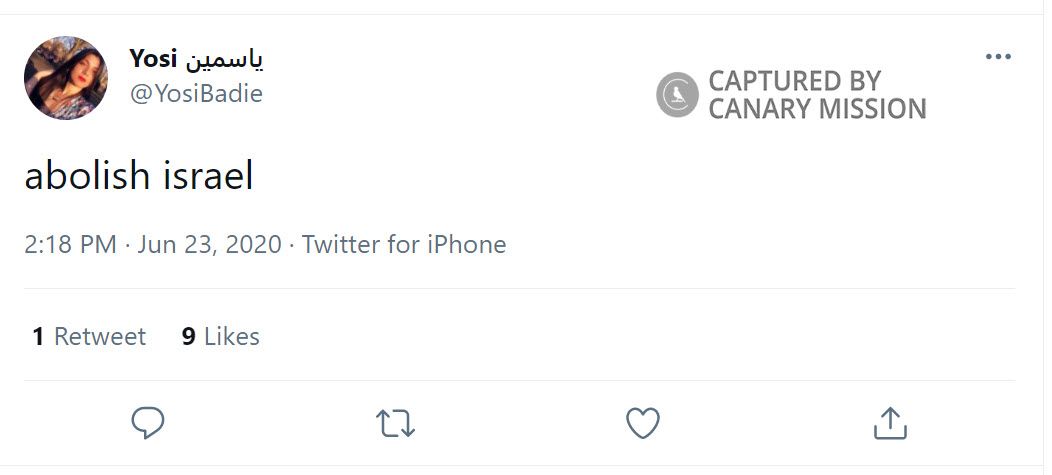Open the three-dot more options menu
This screenshot has width=1052, height=475.
[998, 57]
